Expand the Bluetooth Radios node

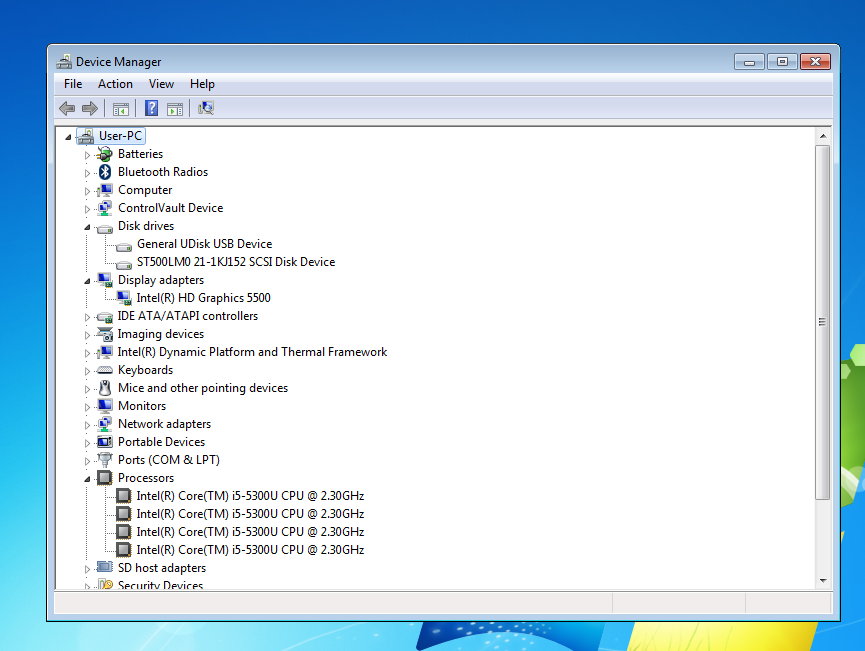pos(87,173)
